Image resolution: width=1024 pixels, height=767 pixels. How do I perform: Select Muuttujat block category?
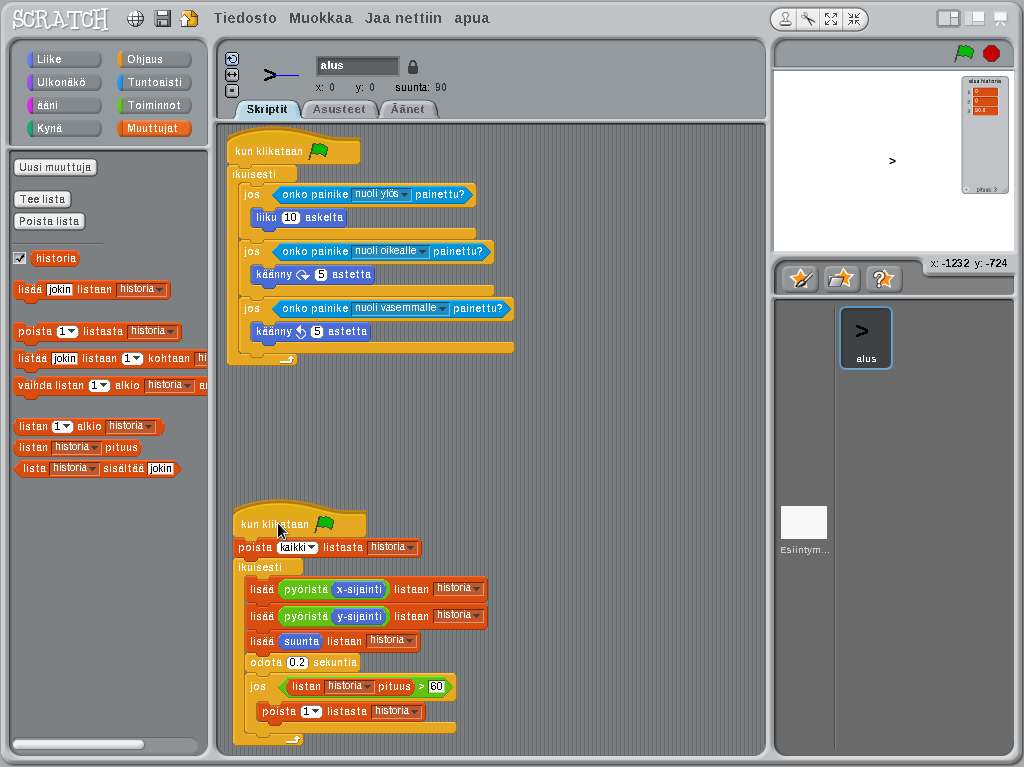(154, 128)
